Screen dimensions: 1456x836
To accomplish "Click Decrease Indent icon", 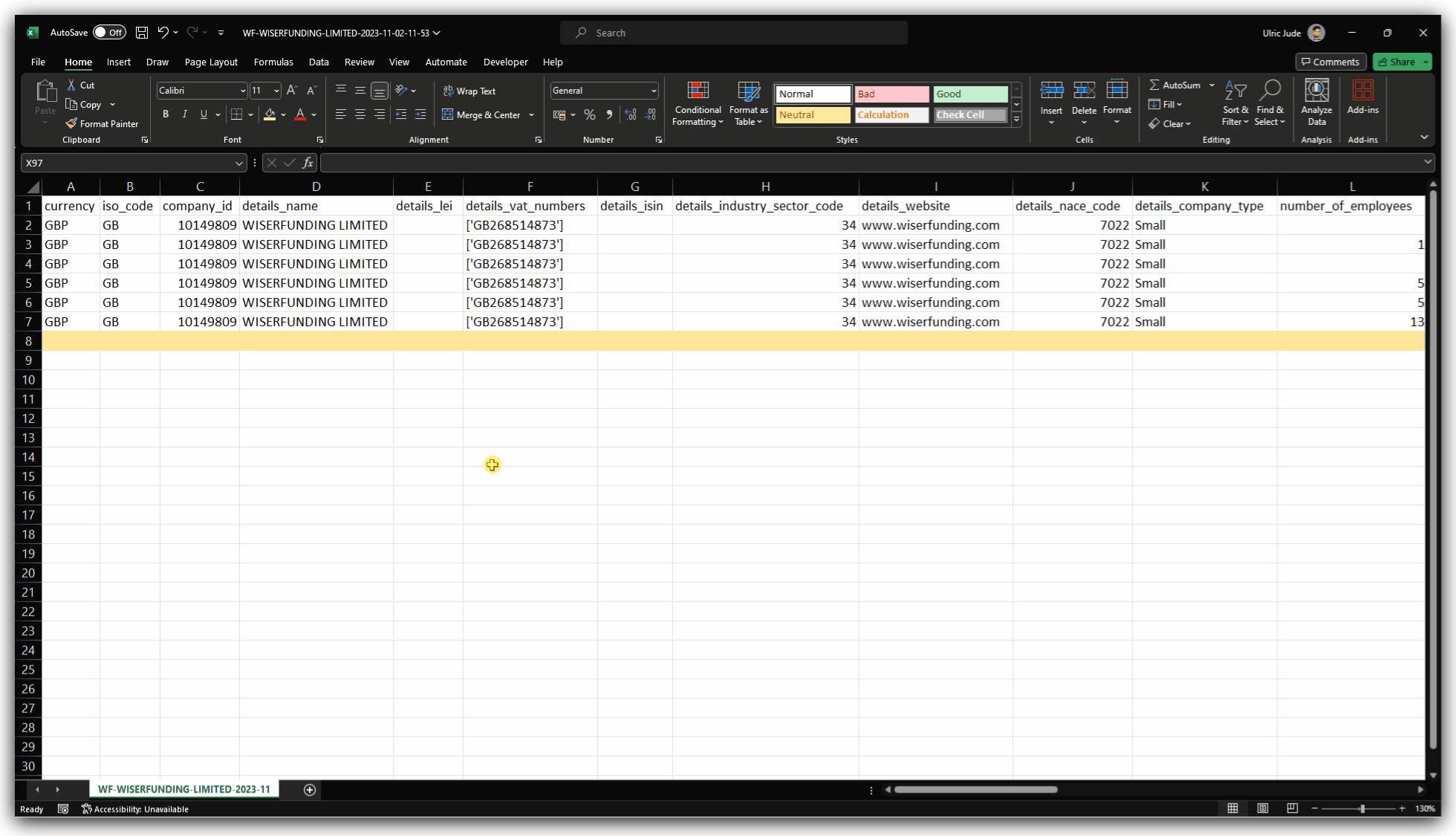I will click(x=401, y=114).
